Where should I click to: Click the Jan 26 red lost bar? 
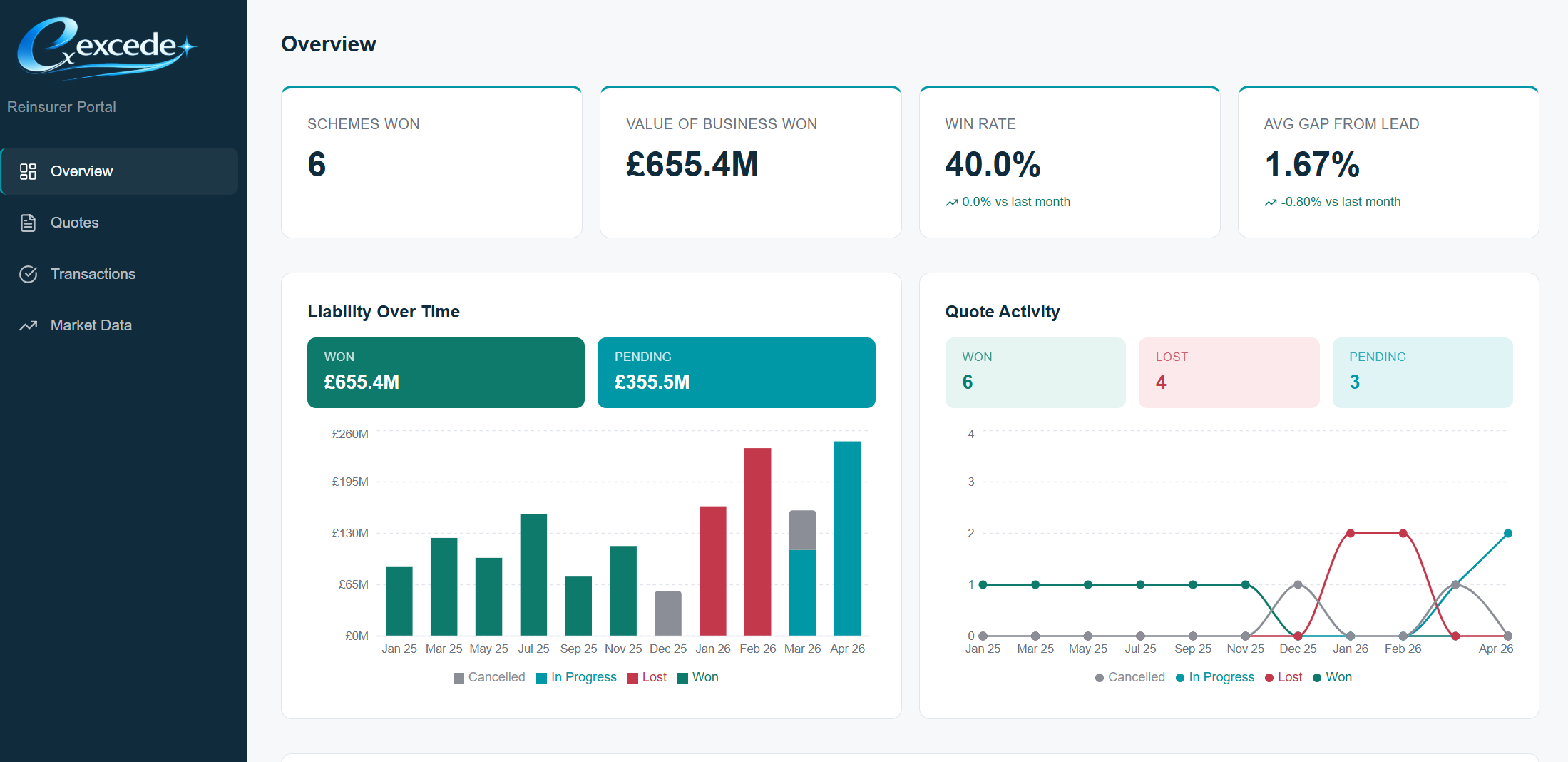click(x=713, y=571)
